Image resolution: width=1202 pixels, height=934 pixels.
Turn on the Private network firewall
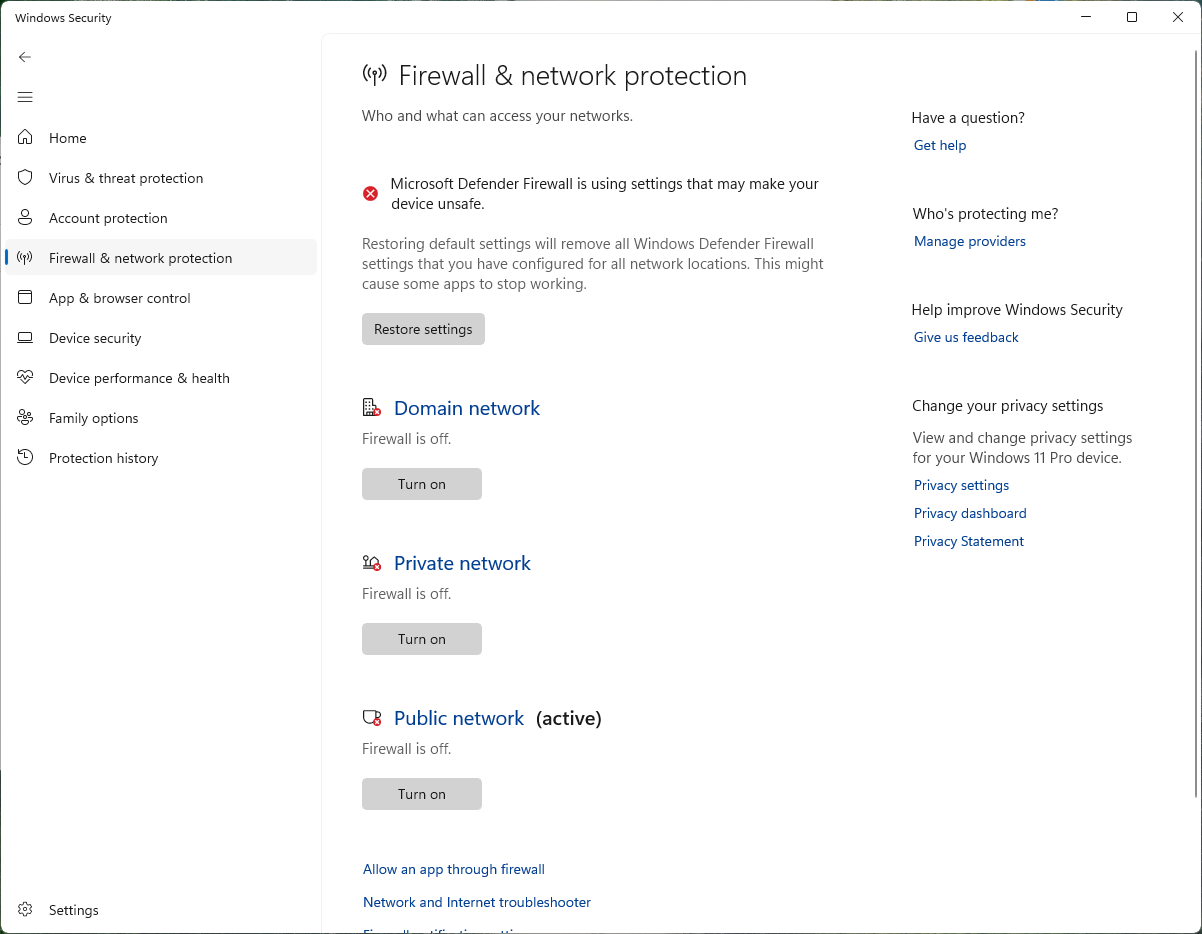[421, 639]
